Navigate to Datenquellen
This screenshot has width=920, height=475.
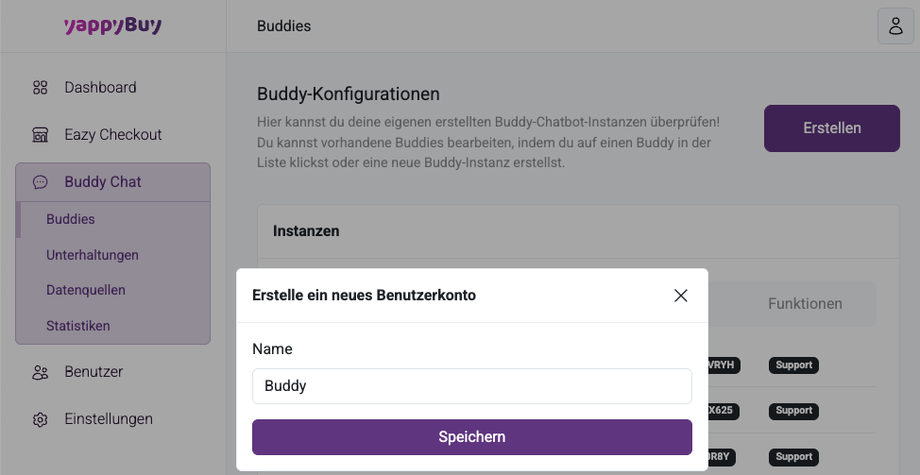point(85,290)
